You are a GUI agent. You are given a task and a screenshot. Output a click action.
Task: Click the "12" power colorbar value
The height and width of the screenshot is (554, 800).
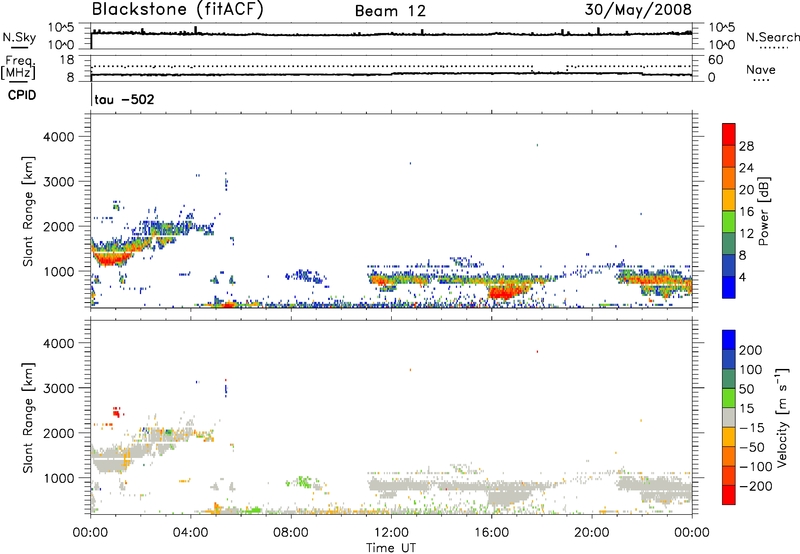coord(746,234)
